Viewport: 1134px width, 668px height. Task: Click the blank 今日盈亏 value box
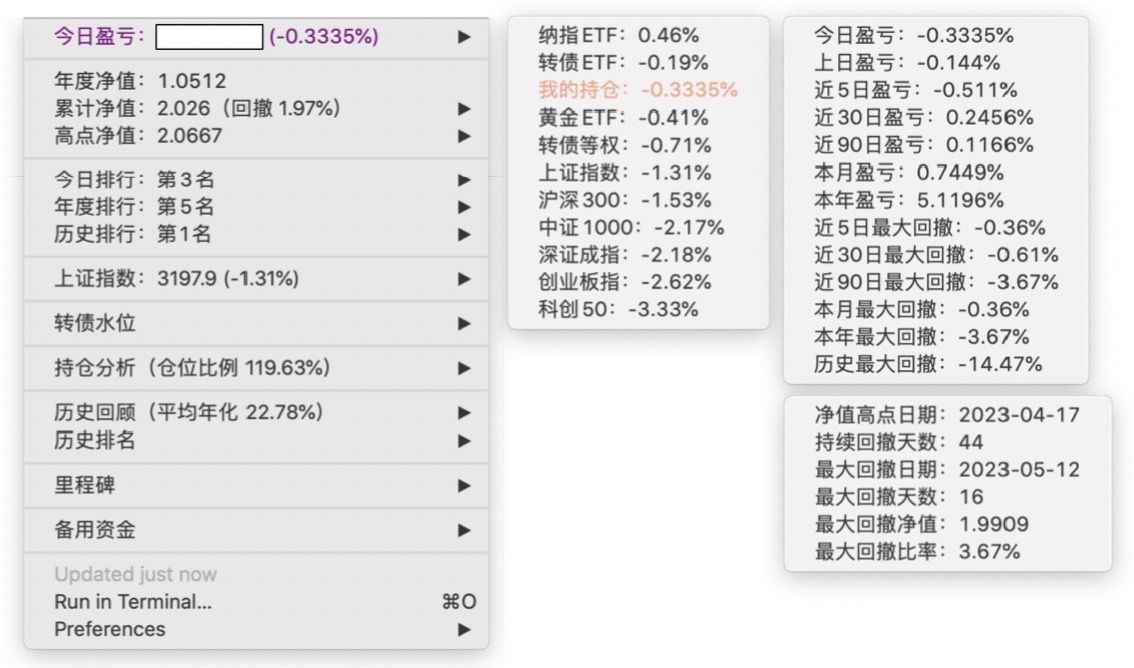point(209,37)
